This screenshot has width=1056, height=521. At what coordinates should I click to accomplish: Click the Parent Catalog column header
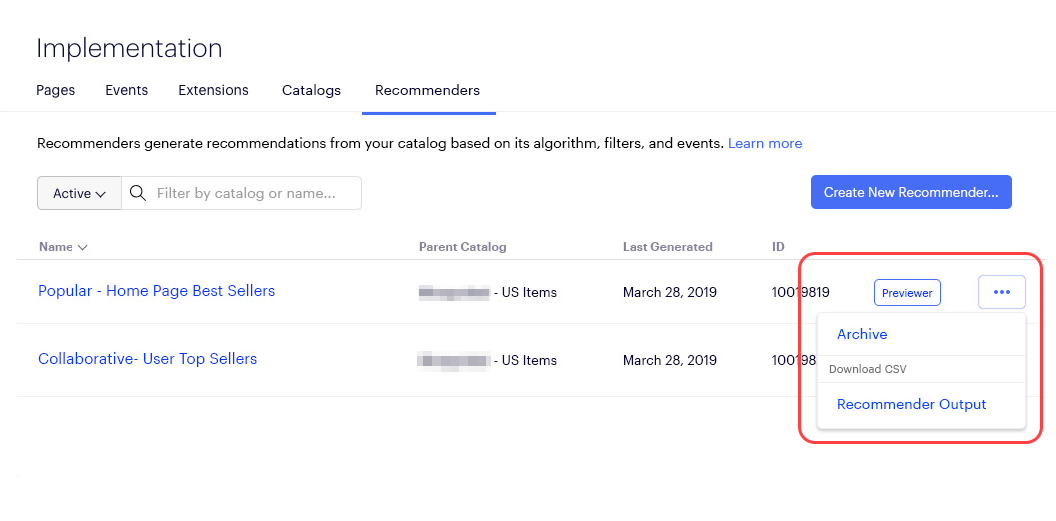462,246
